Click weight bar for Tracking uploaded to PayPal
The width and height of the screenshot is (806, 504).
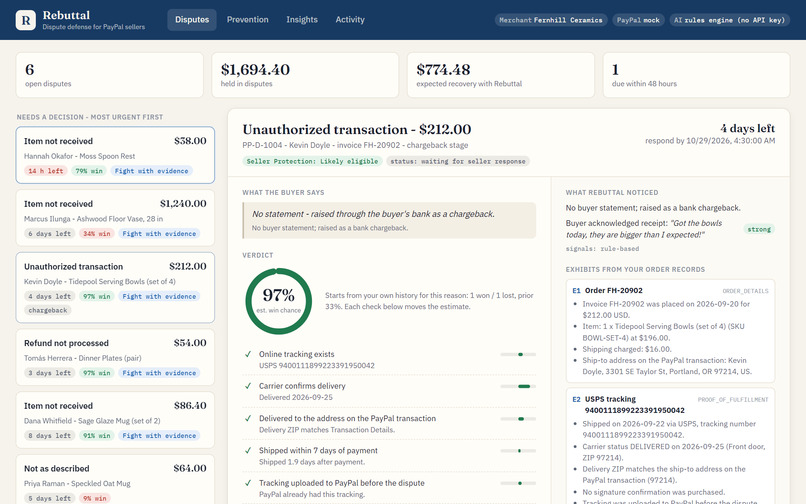518,483
